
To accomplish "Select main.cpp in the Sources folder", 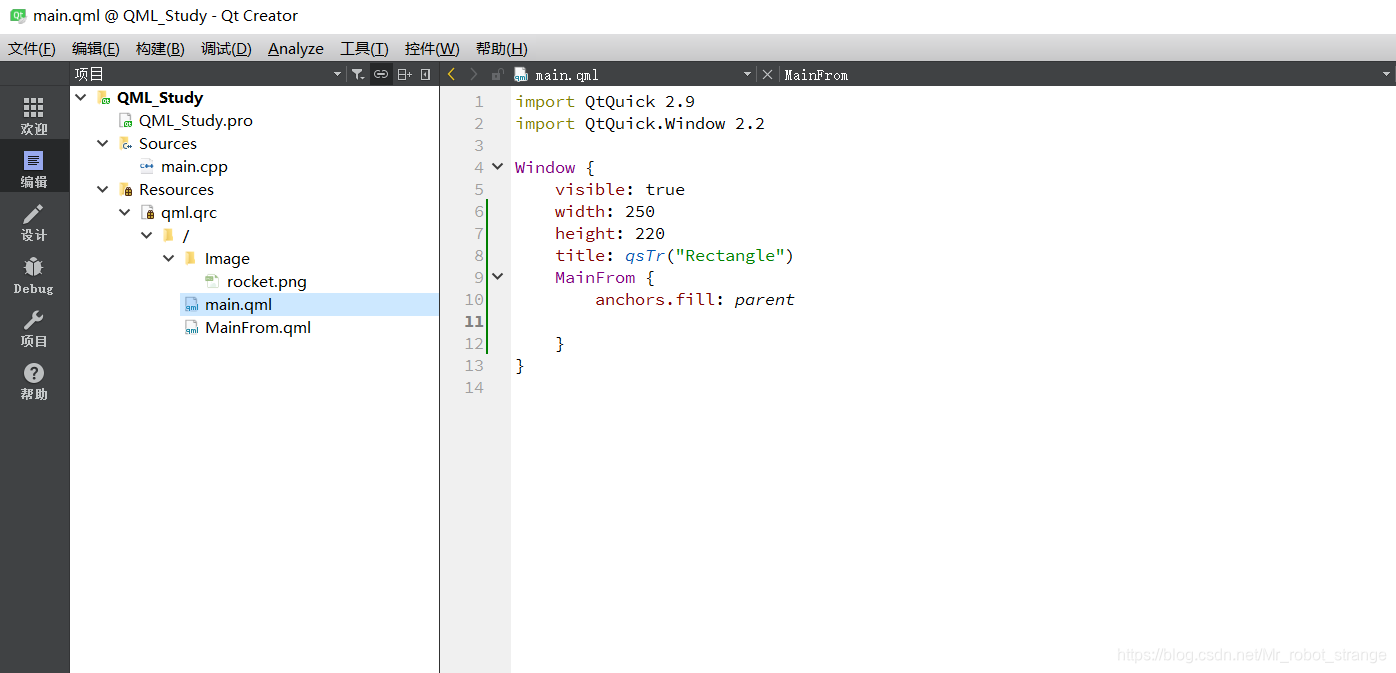I will click(x=194, y=166).
